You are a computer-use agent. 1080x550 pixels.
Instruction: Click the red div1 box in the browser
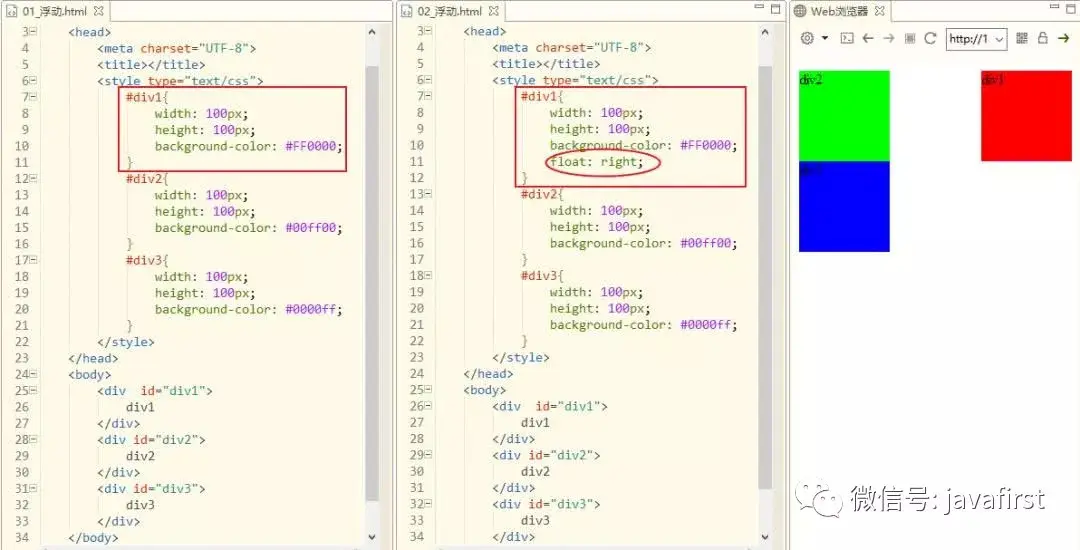pos(1026,116)
